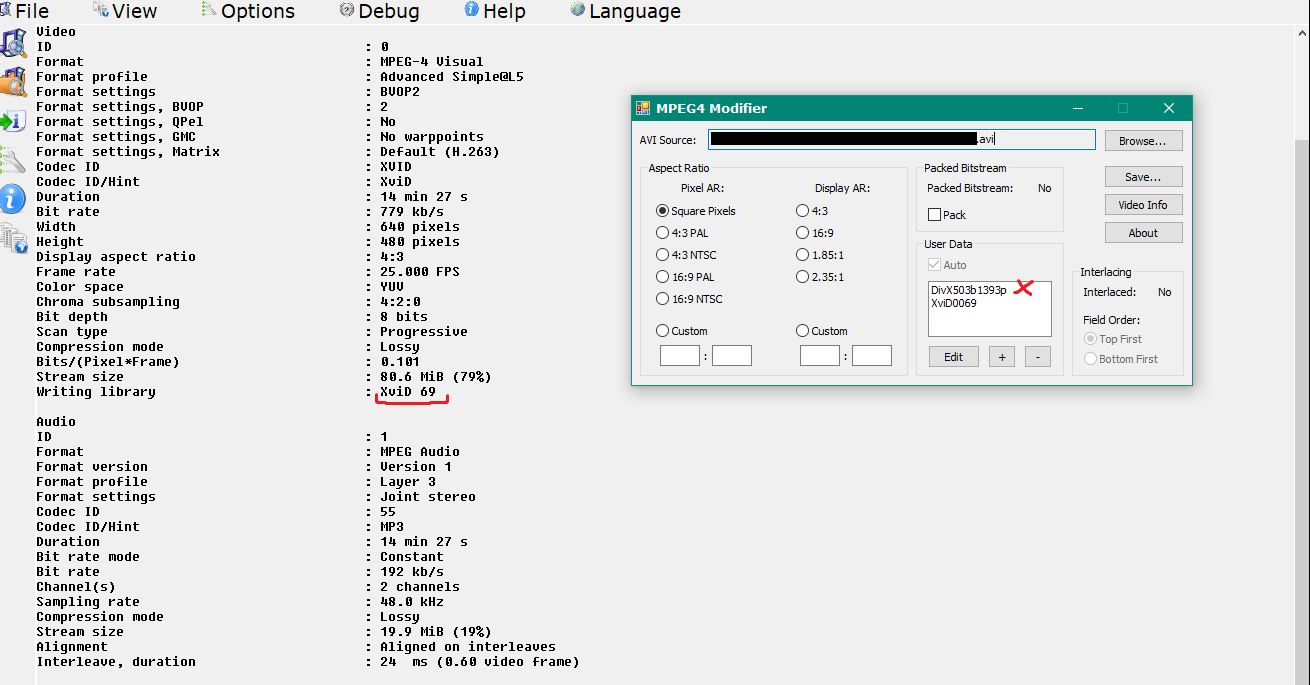Open the Debug menu in MediaInfo
The width and height of the screenshot is (1310, 685).
380,11
